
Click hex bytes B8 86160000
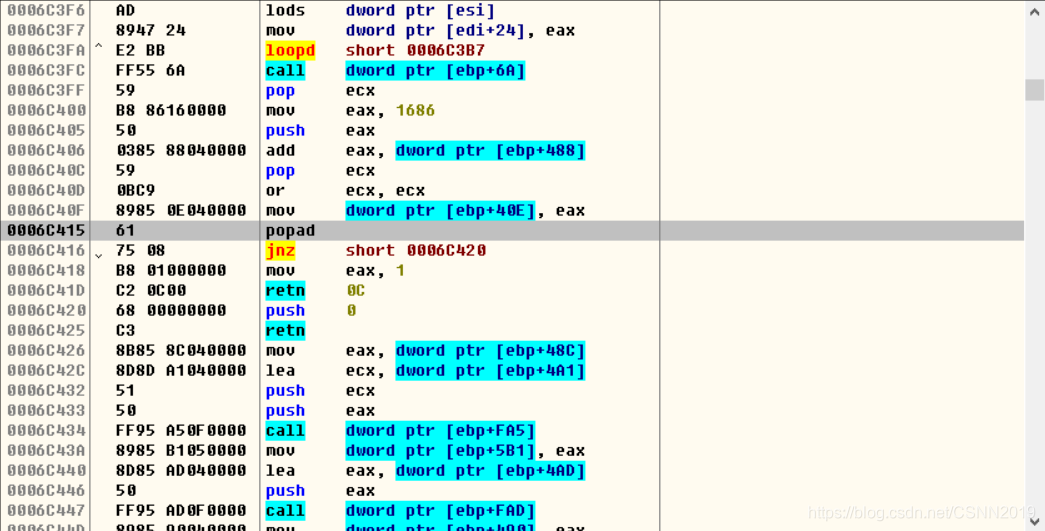(171, 111)
